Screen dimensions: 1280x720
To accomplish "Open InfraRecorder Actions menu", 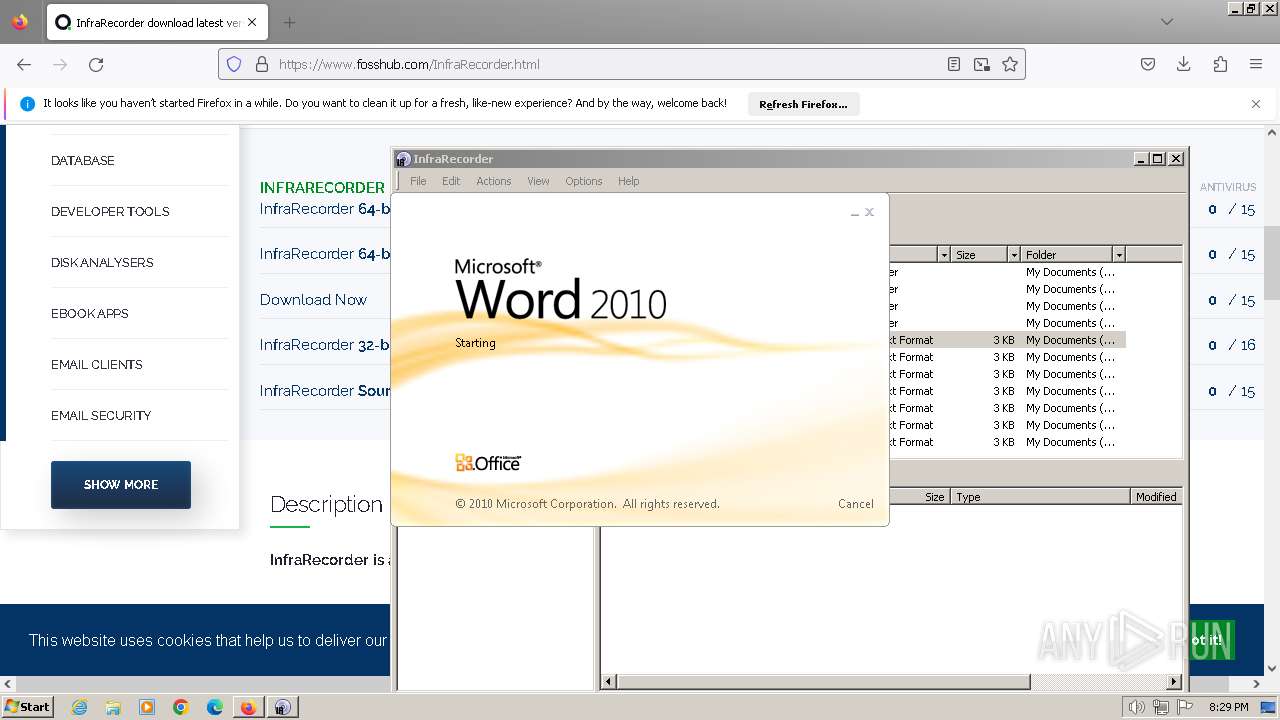I will click(493, 181).
